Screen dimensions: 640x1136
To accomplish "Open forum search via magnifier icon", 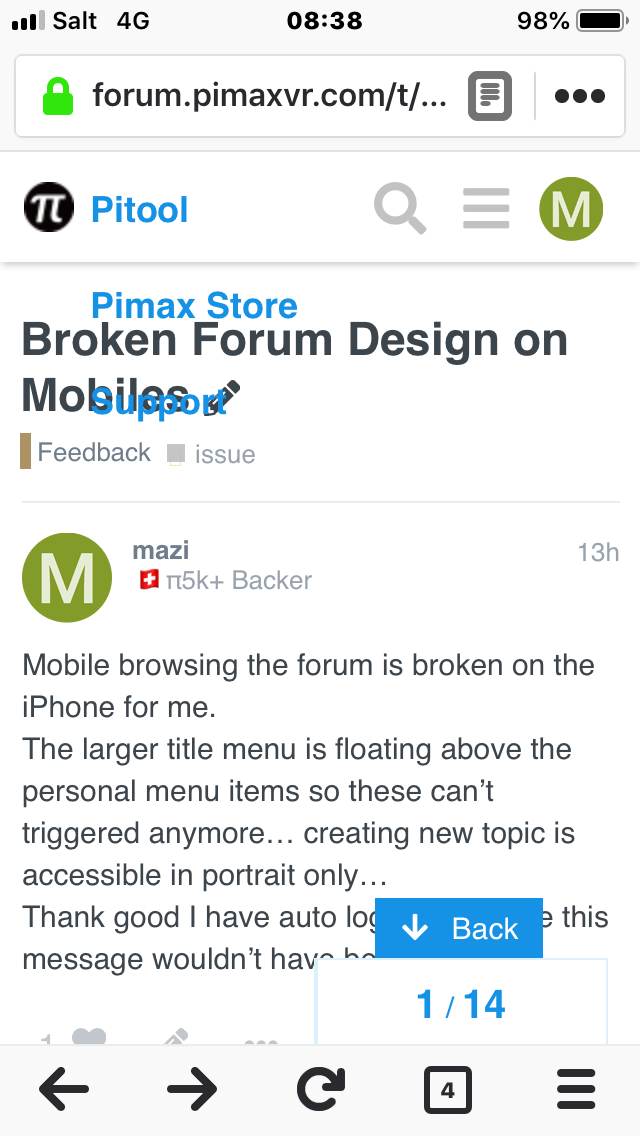I will [400, 209].
